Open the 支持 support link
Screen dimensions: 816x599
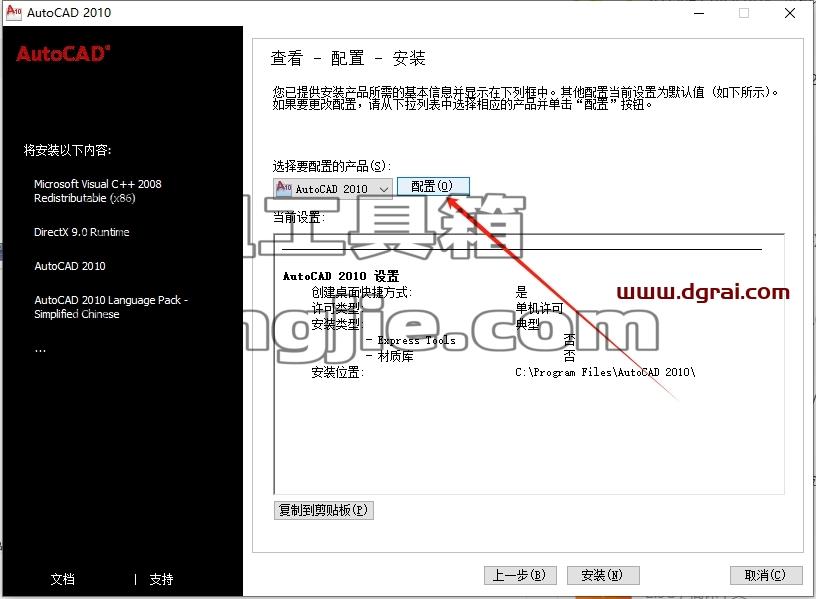click(161, 579)
